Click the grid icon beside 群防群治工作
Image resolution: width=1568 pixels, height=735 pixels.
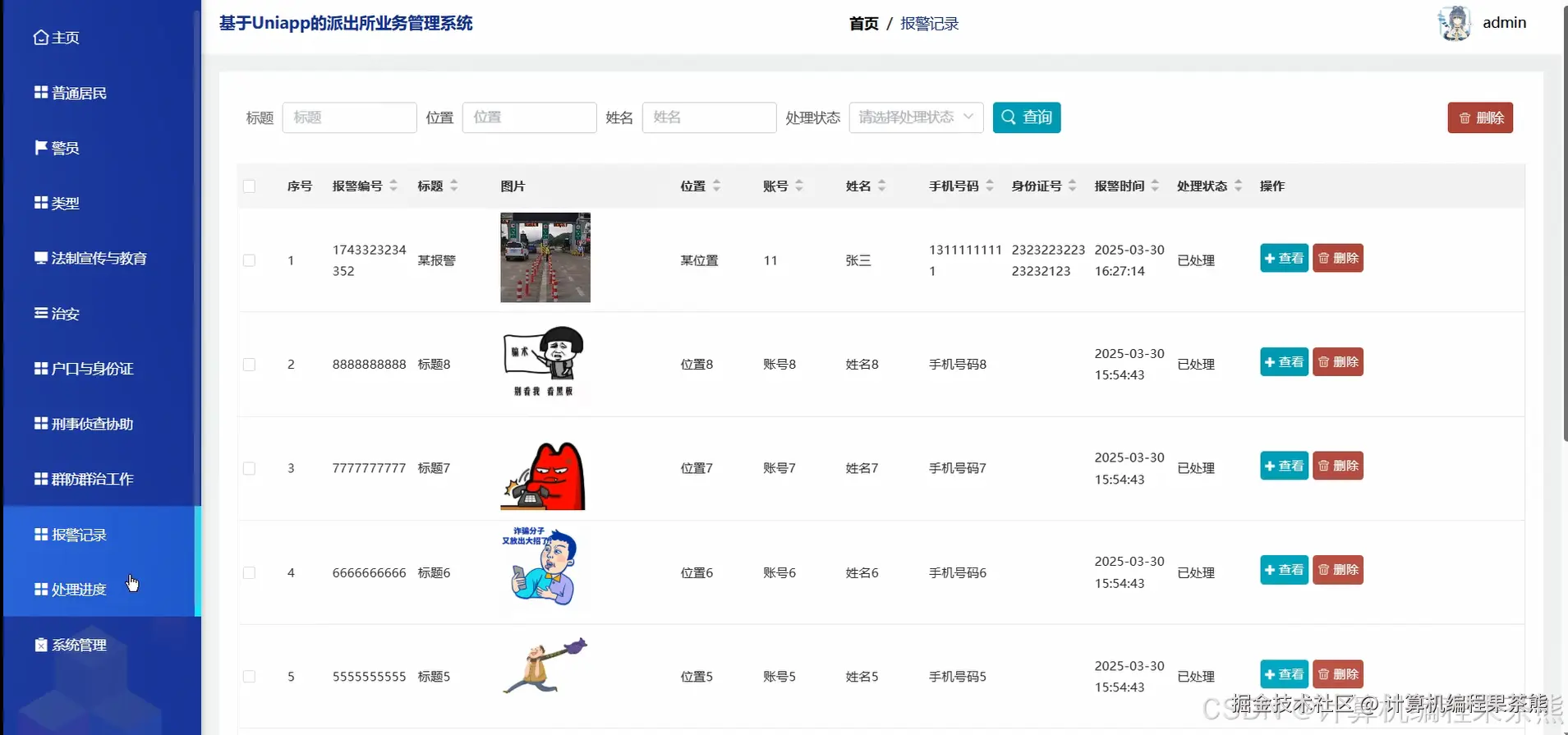pos(41,478)
